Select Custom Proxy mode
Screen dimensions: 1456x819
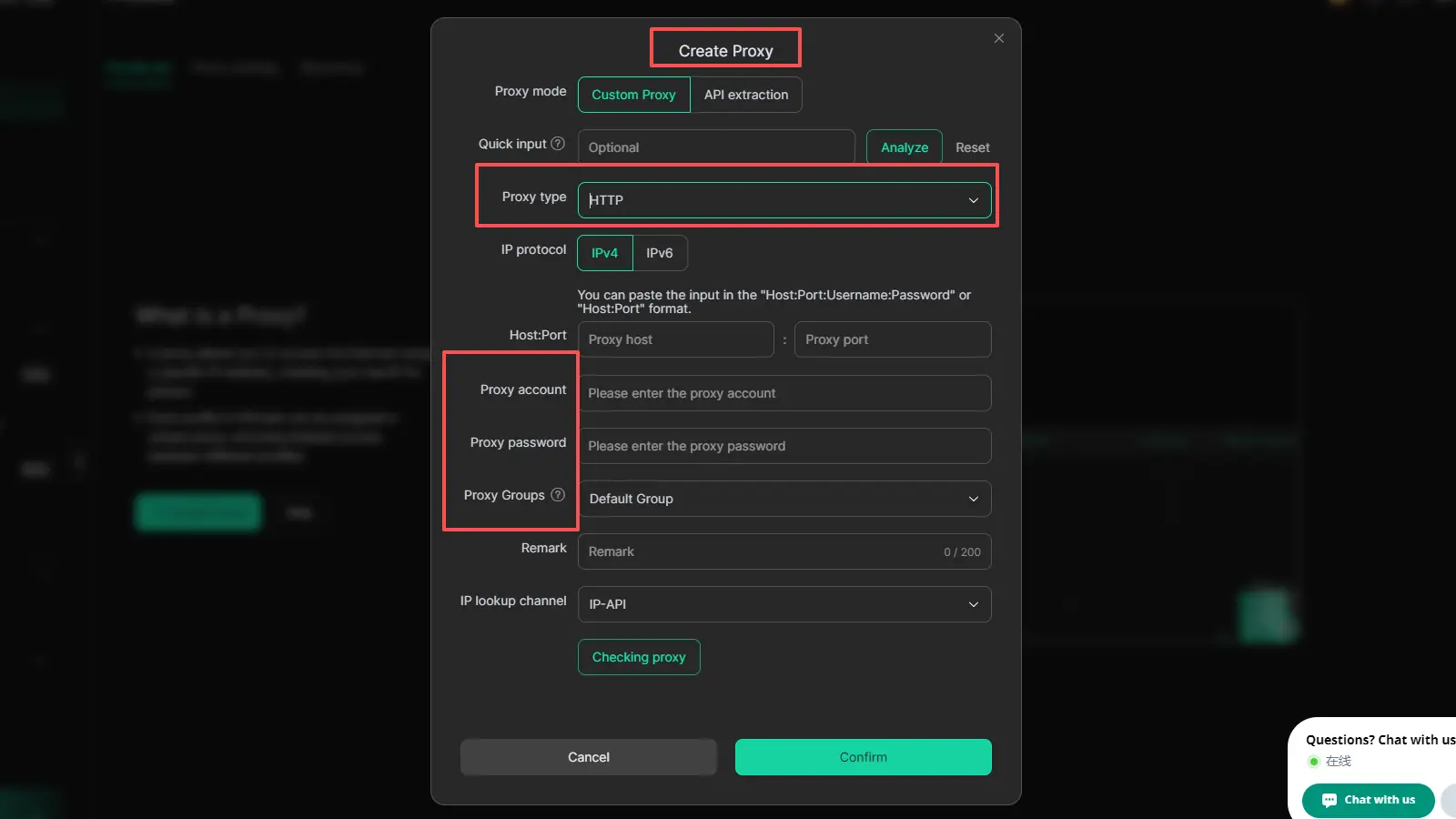(633, 95)
